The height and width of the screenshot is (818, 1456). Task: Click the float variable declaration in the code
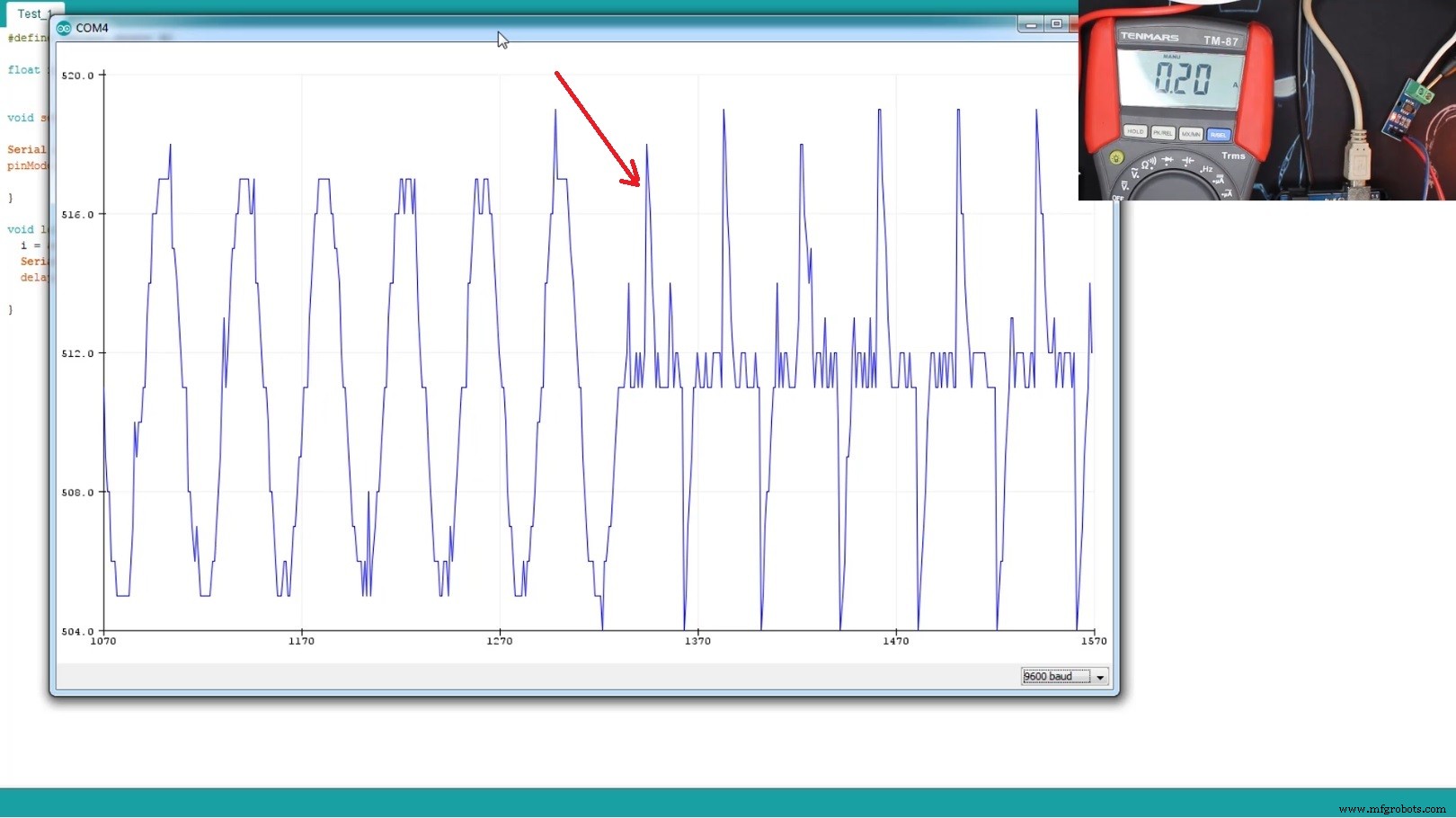23,69
